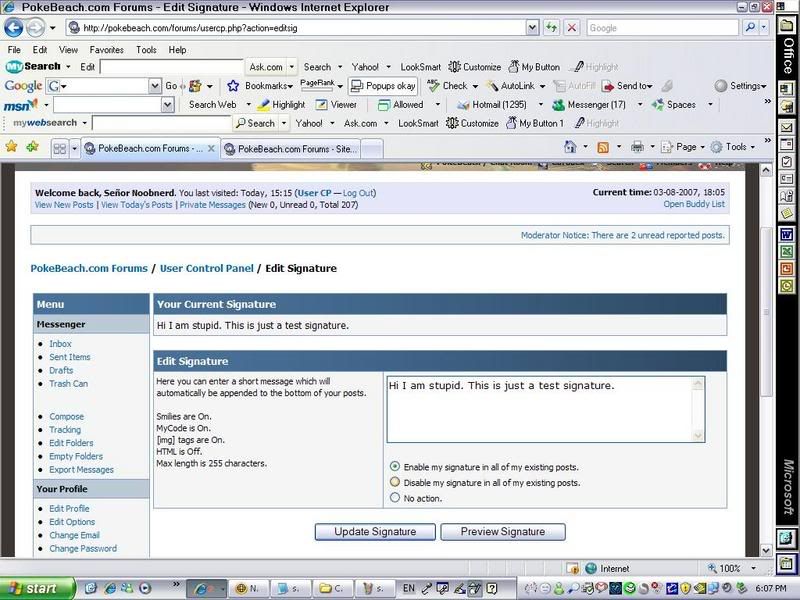Click the Favorites Center star icon
The width and height of the screenshot is (800, 600).
(x=11, y=147)
